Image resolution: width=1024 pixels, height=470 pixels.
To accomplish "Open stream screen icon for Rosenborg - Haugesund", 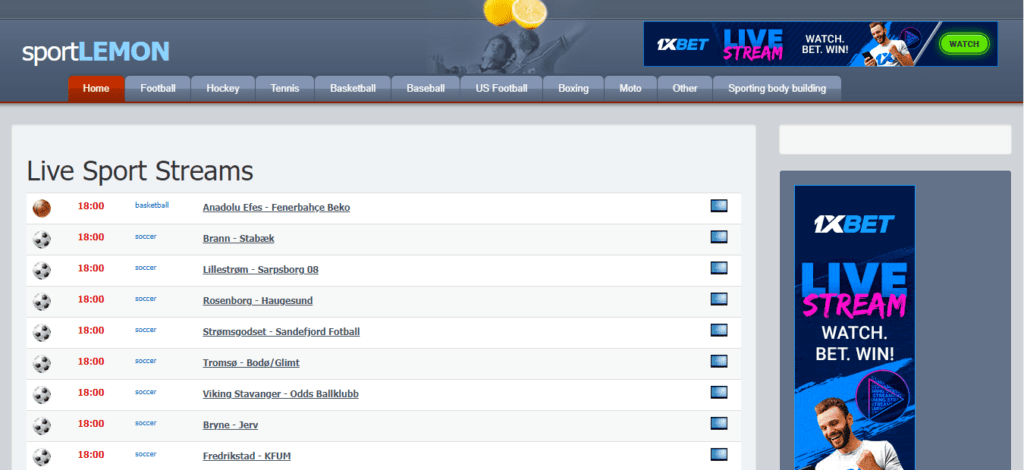I will 719,299.
